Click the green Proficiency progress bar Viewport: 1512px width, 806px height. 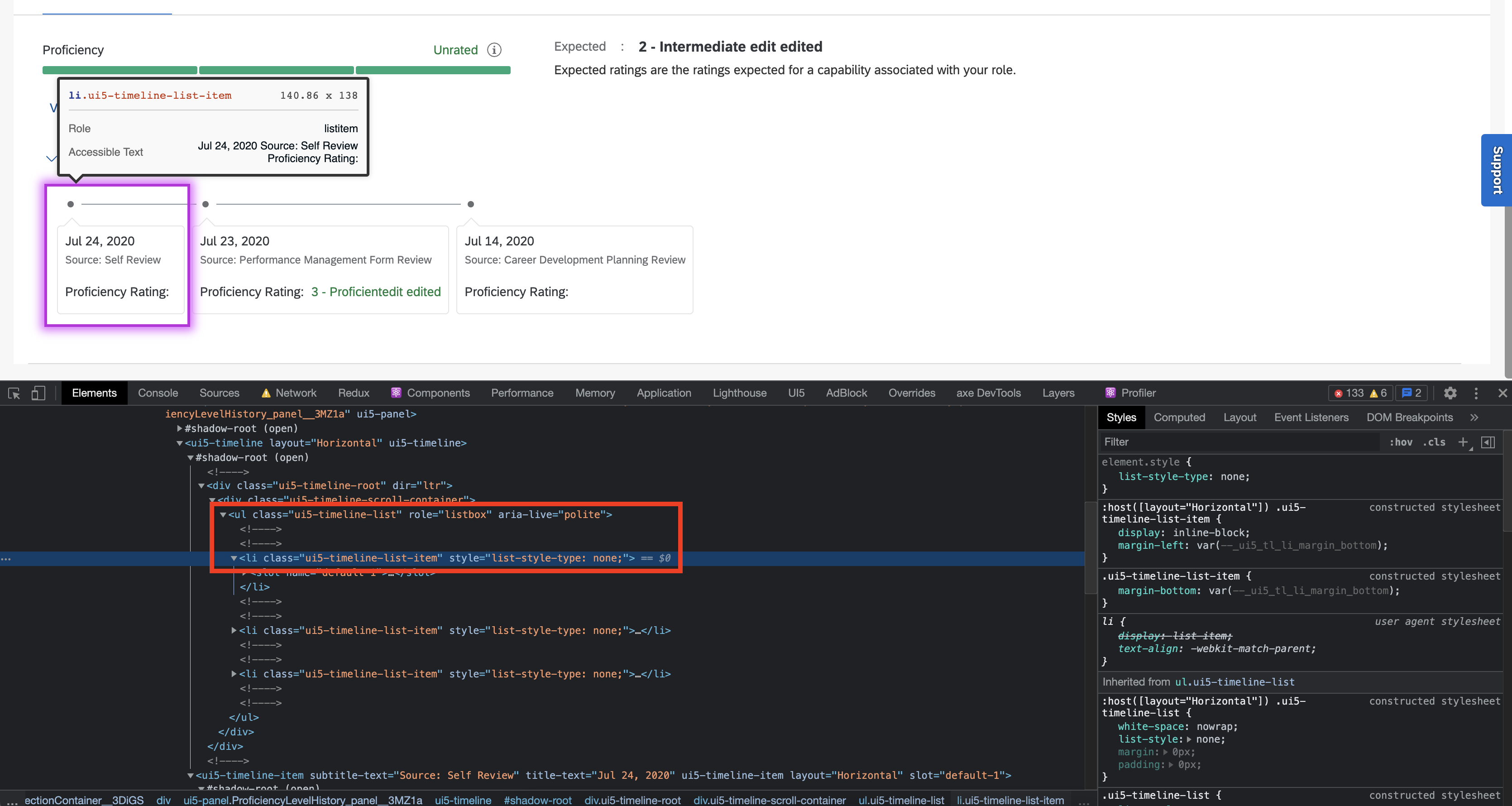tap(276, 70)
